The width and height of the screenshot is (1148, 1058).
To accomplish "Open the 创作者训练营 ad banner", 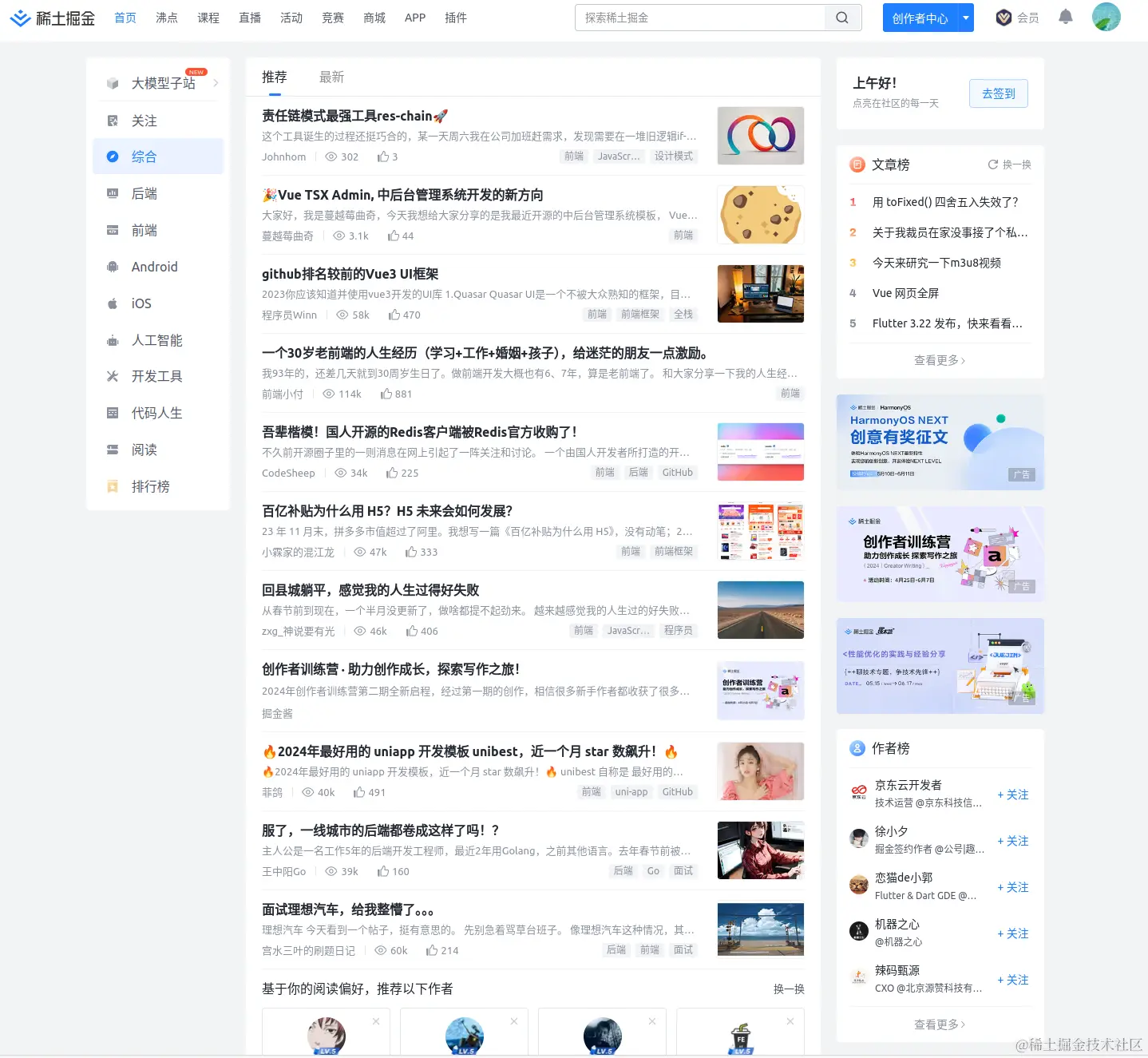I will coord(940,554).
